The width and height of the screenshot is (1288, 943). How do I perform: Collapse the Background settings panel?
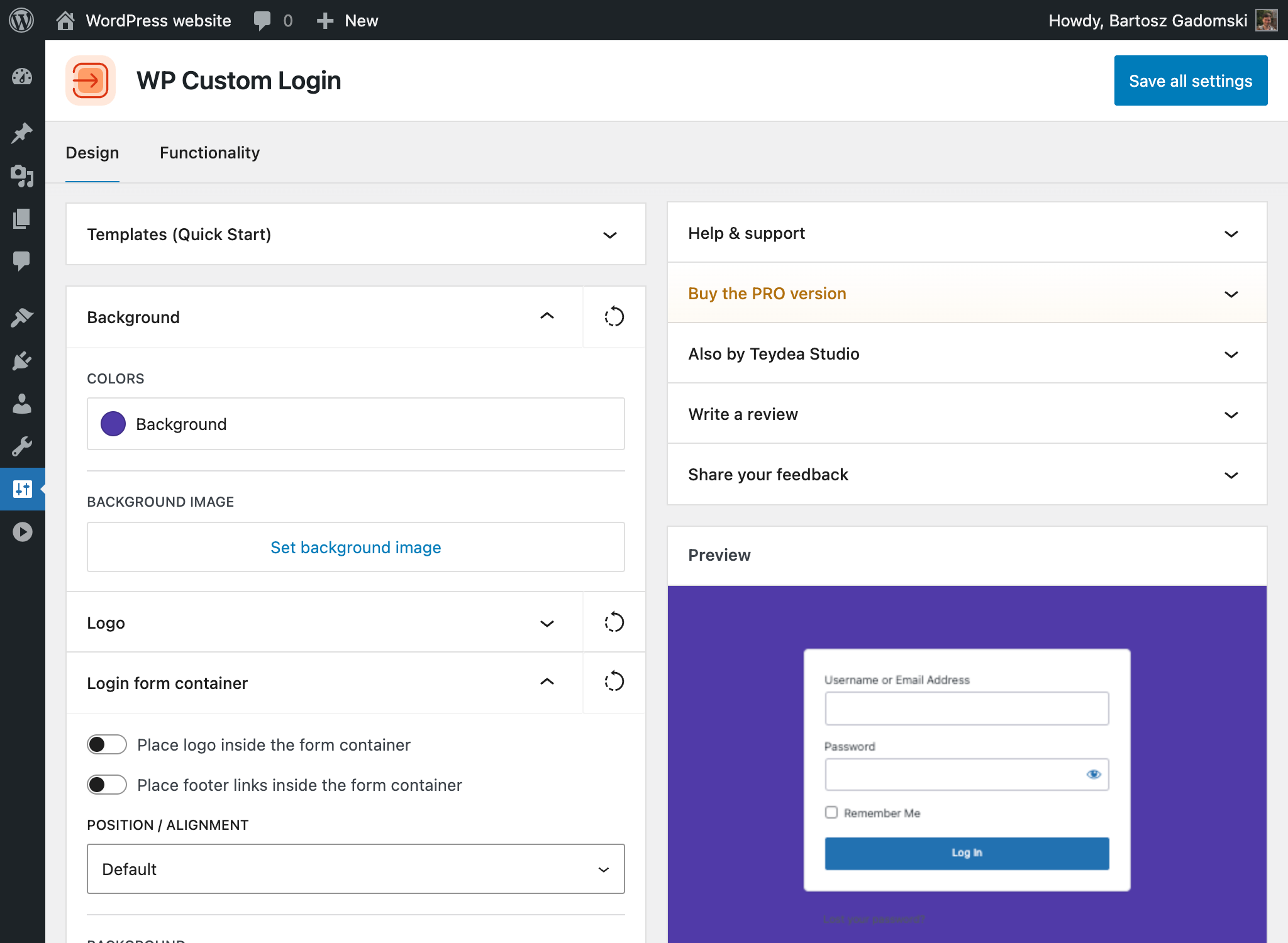[x=547, y=317]
